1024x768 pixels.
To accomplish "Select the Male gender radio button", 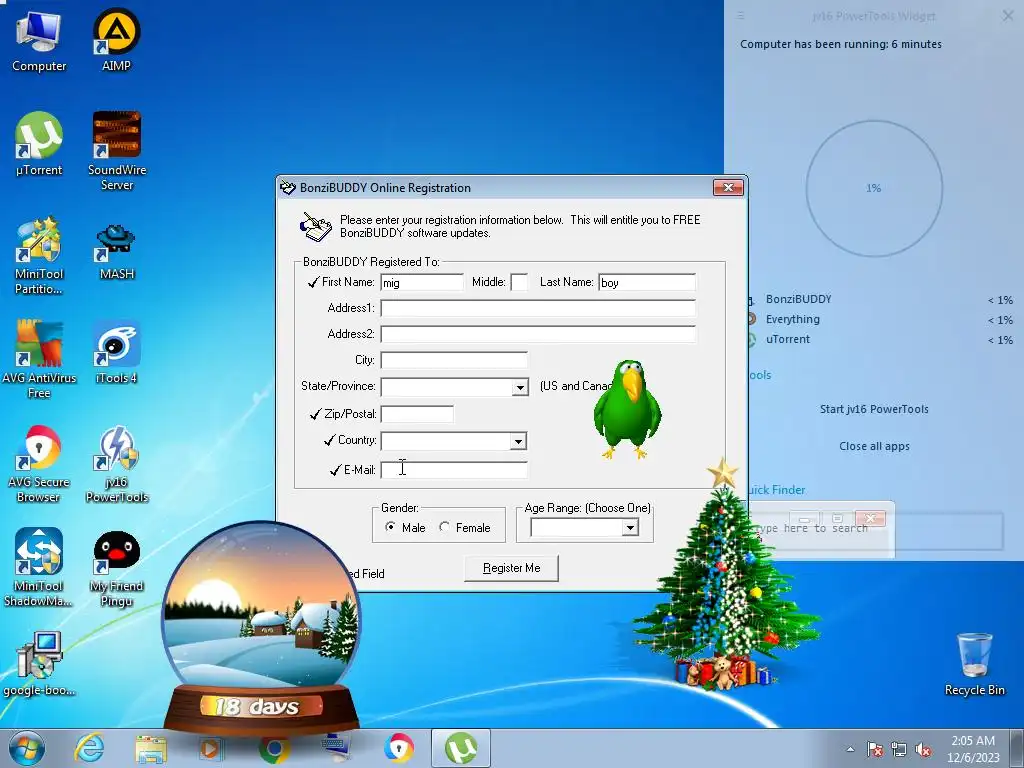I will pyautogui.click(x=390, y=527).
